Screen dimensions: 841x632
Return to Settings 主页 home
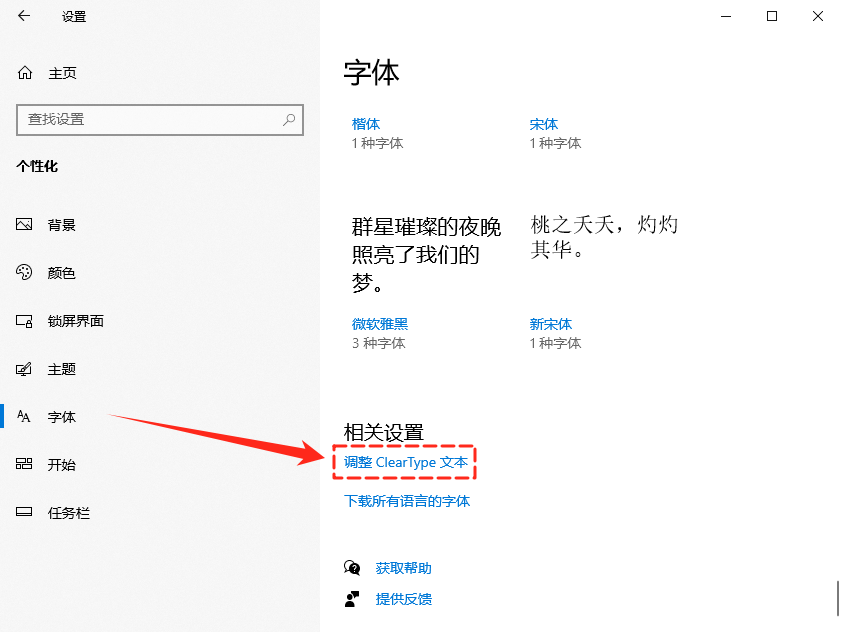(x=62, y=72)
